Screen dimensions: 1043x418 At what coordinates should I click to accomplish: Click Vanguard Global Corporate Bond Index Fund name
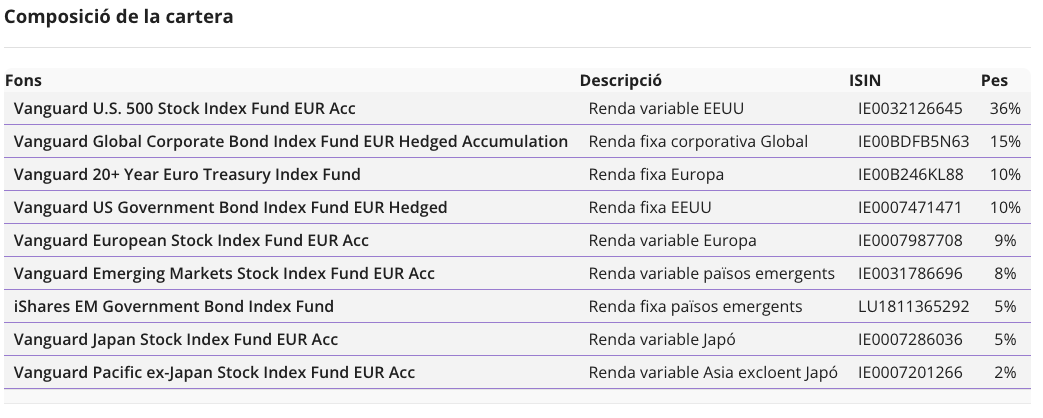point(291,141)
